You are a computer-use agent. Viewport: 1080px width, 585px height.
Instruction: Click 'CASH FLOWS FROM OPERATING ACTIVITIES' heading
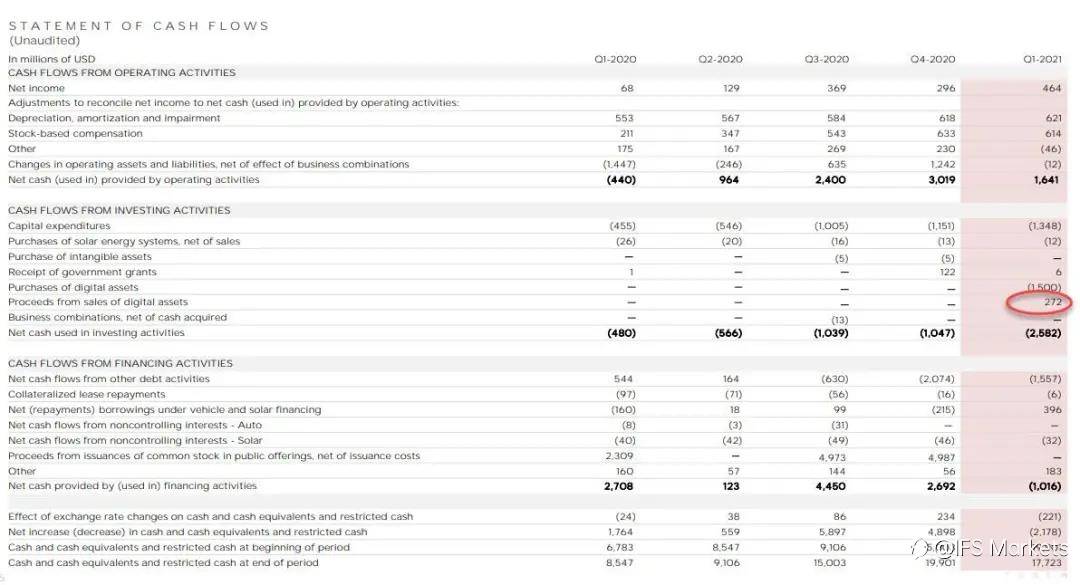pos(122,72)
